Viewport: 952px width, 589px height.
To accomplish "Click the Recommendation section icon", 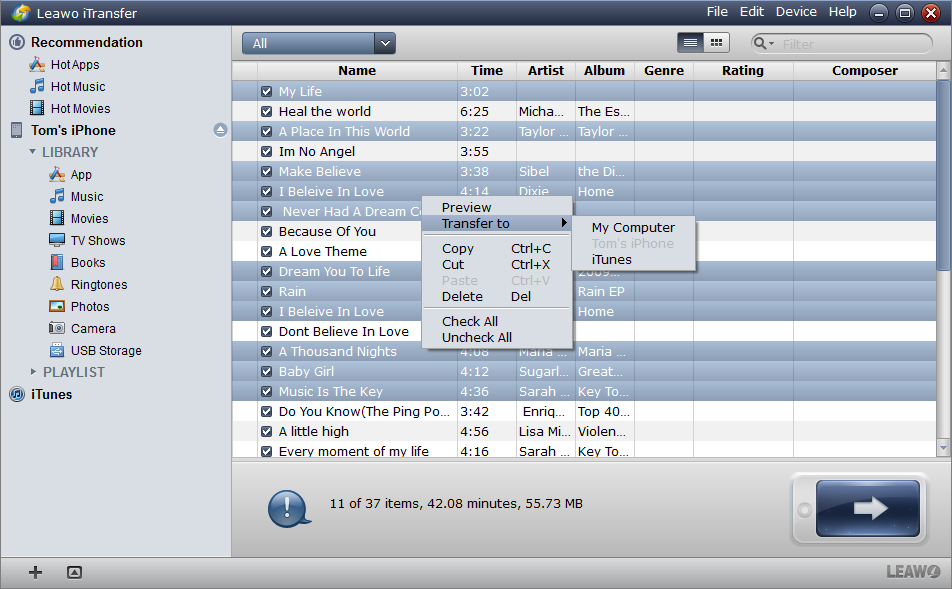I will click(17, 42).
